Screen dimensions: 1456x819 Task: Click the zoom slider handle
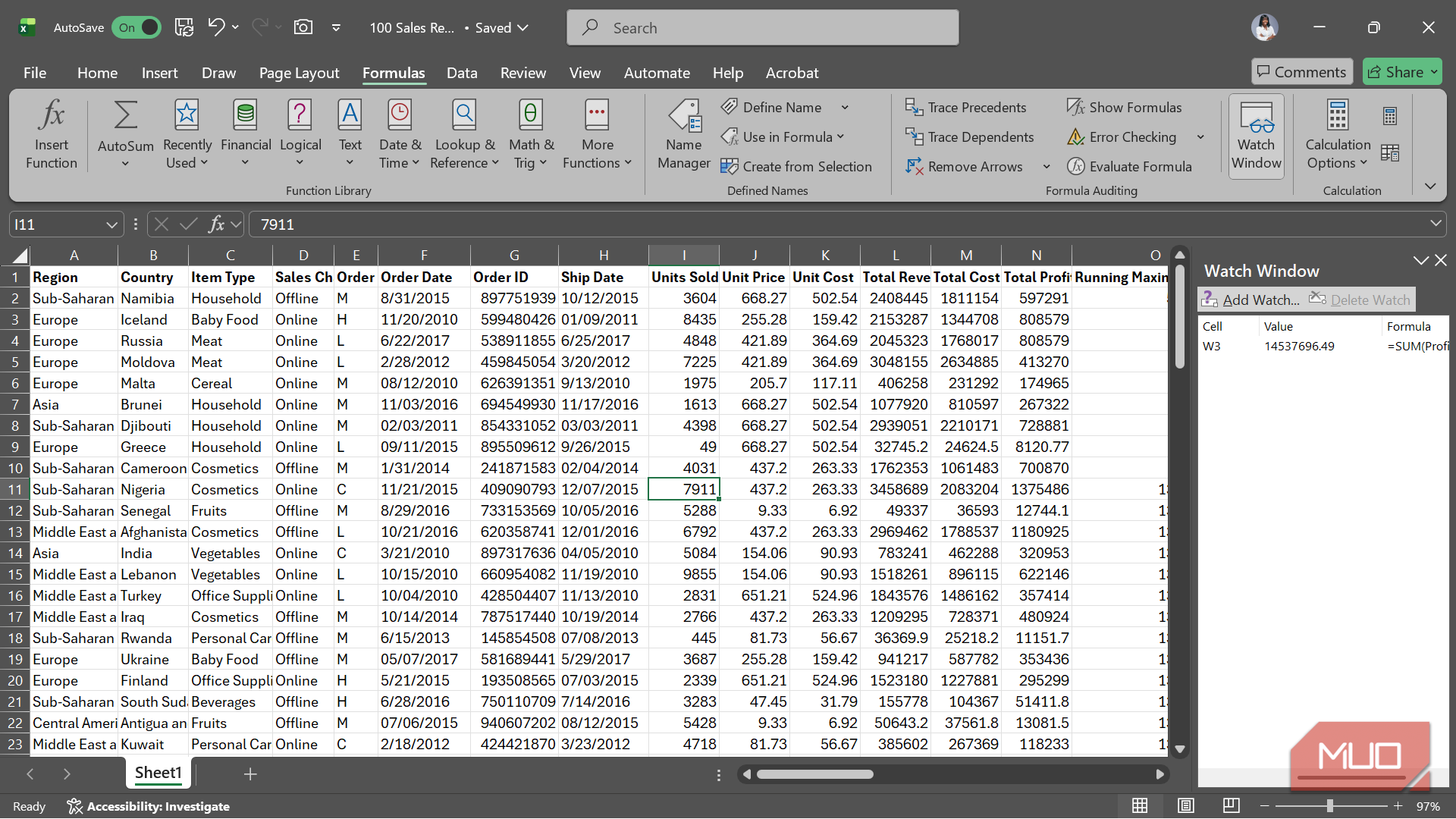pos(1329,806)
